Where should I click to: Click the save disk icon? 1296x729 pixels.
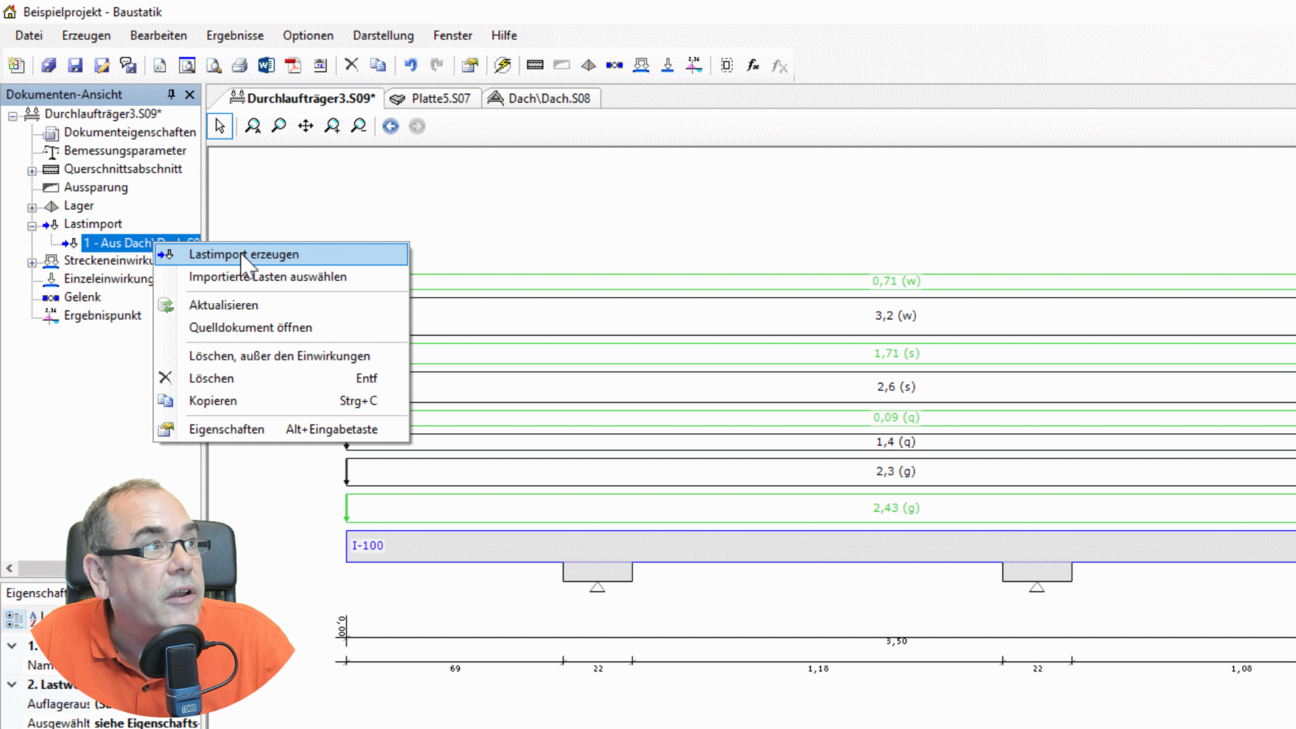pyautogui.click(x=75, y=66)
